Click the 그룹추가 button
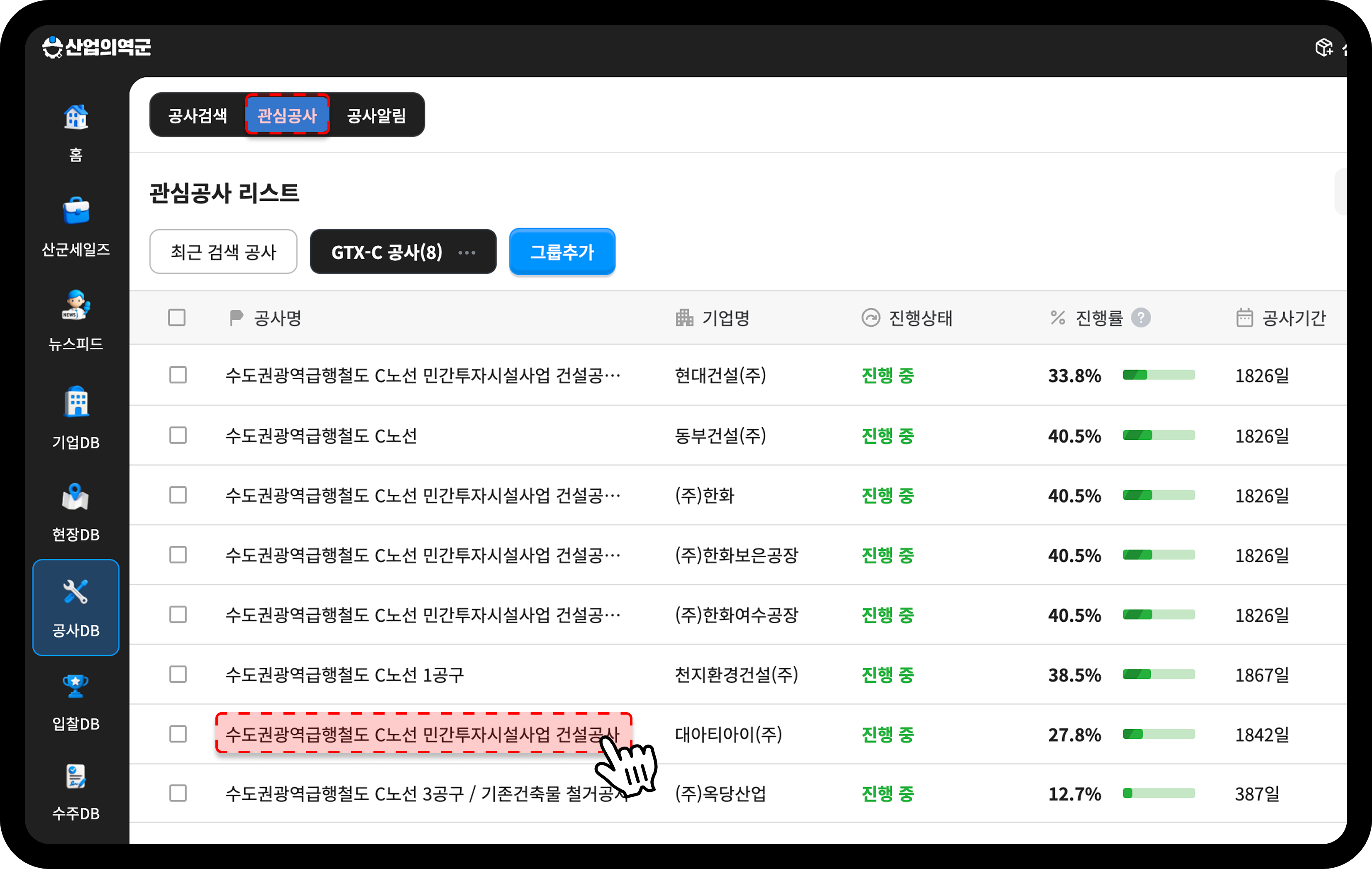 tap(562, 252)
